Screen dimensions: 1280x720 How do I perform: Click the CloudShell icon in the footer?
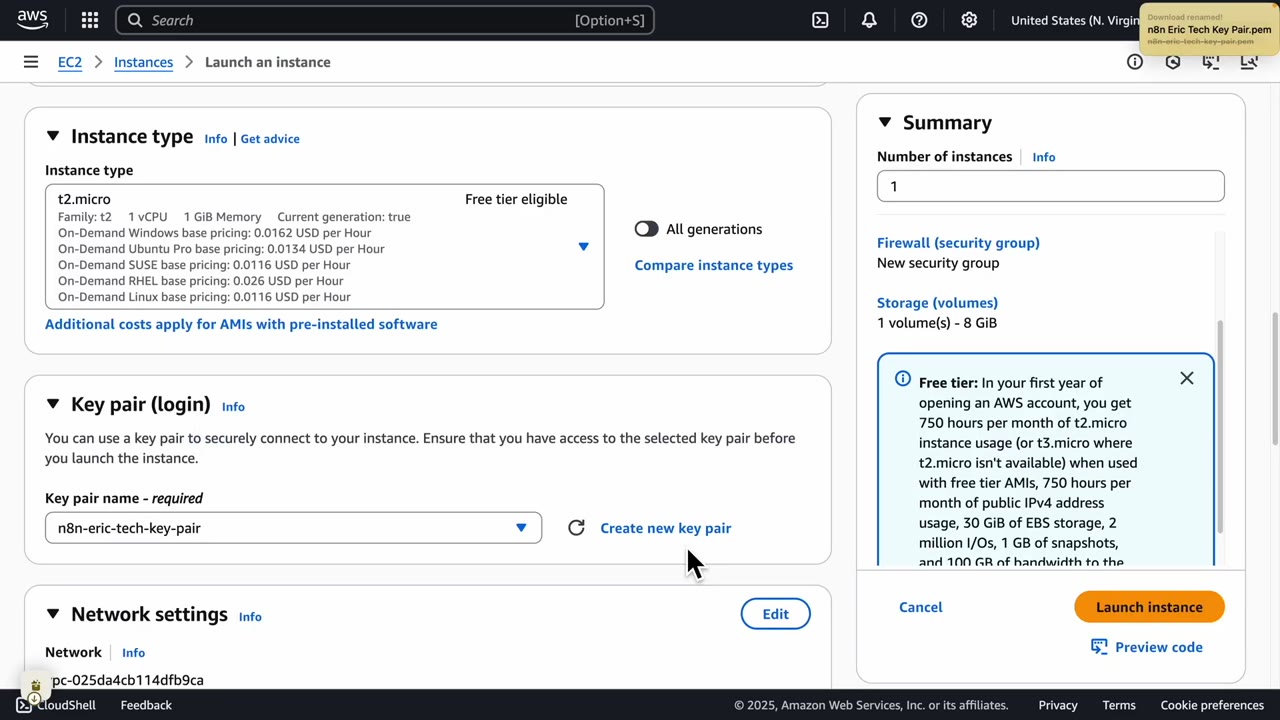(24, 705)
